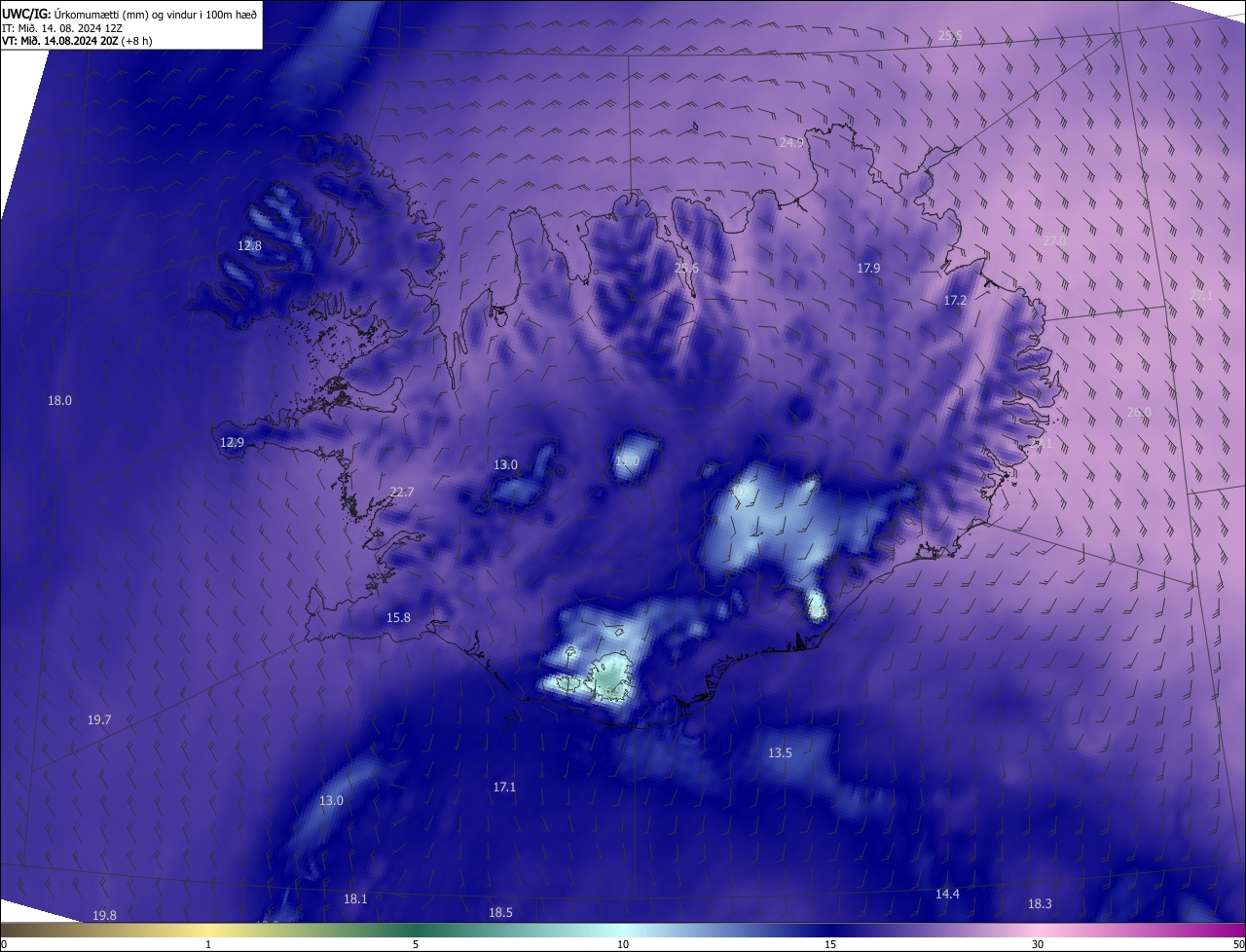
Task: Select the 19.7 value label
Action: (x=99, y=720)
